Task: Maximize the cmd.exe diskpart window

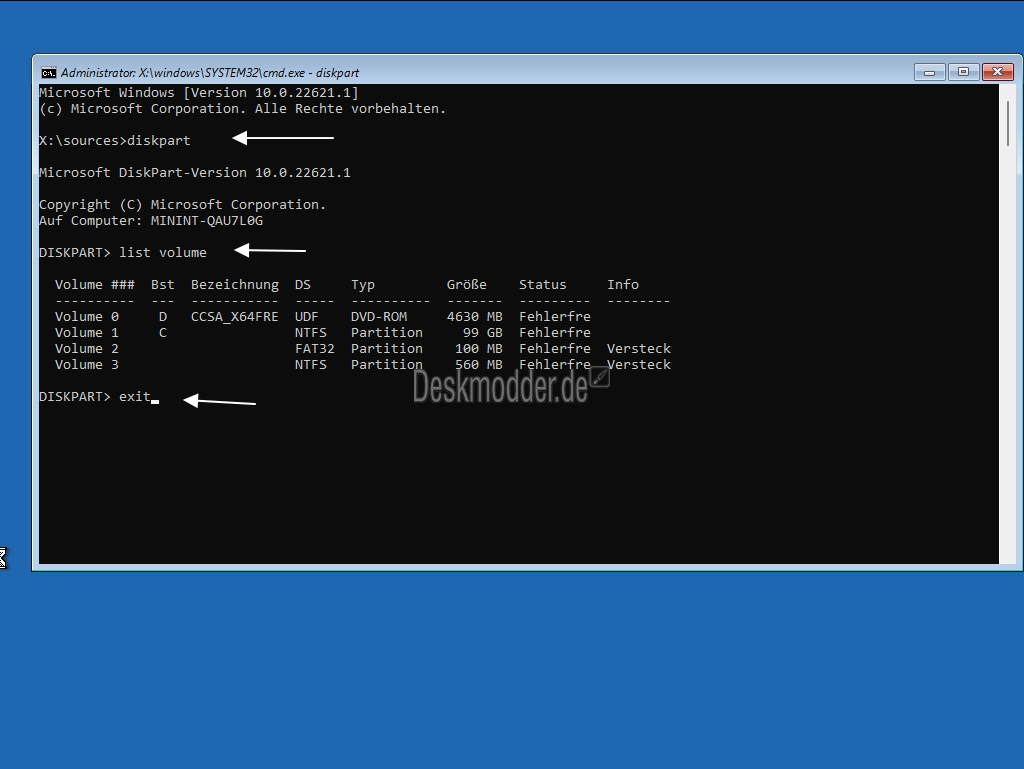Action: click(x=963, y=72)
